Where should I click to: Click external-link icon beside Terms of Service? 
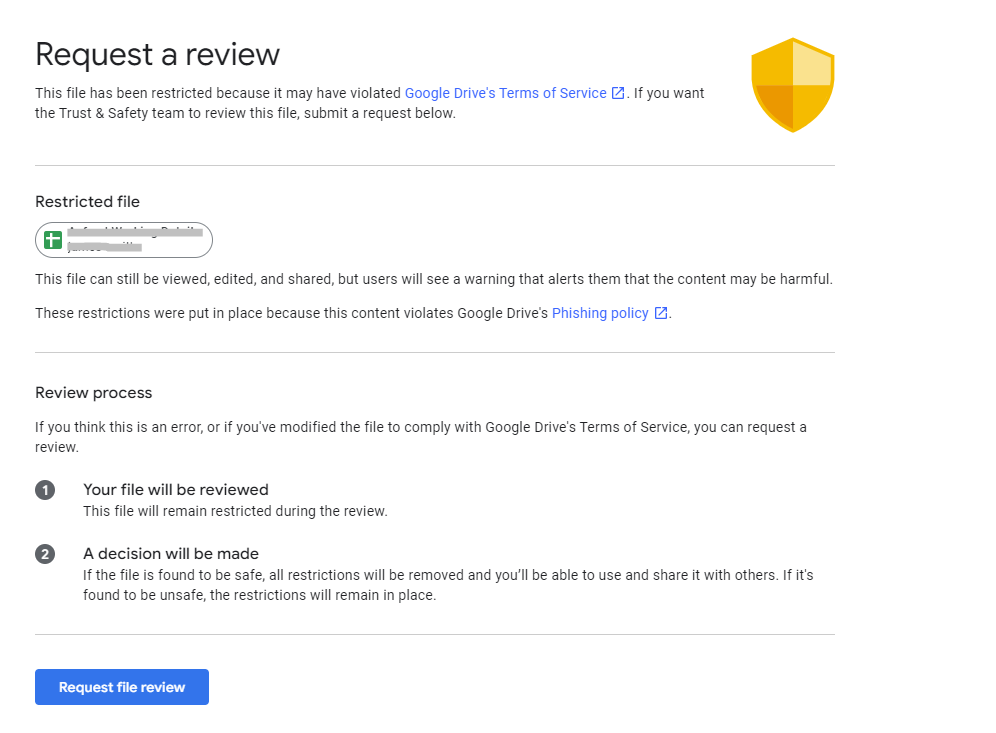tap(618, 93)
